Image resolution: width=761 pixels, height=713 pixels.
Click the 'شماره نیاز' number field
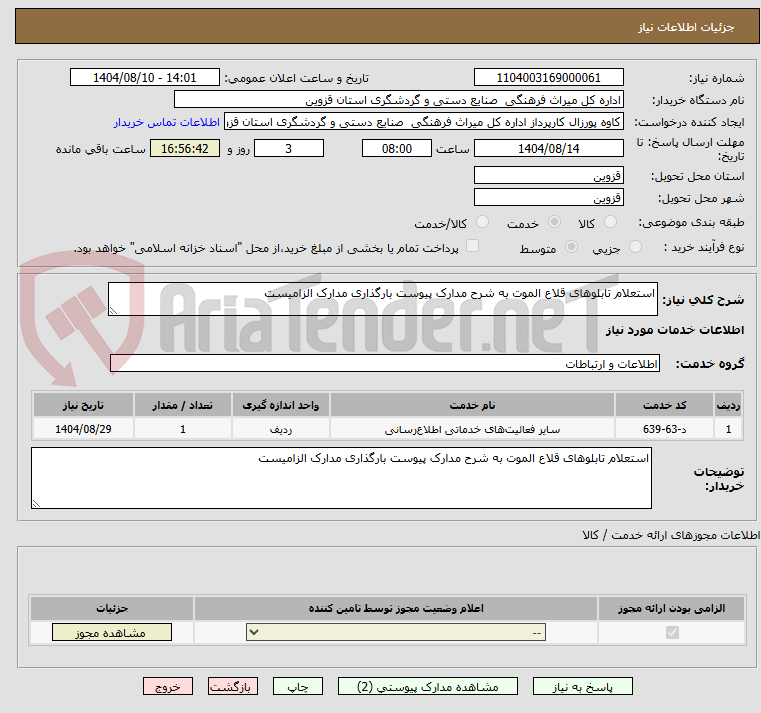click(x=548, y=78)
